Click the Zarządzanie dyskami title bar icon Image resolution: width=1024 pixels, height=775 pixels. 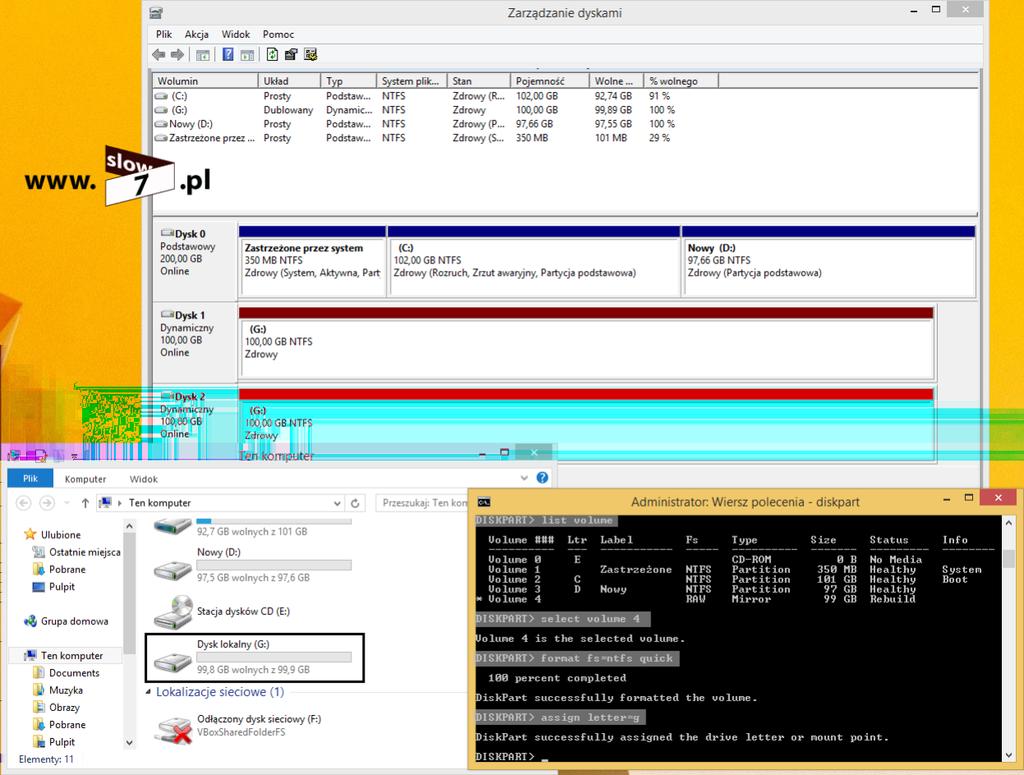[156, 12]
